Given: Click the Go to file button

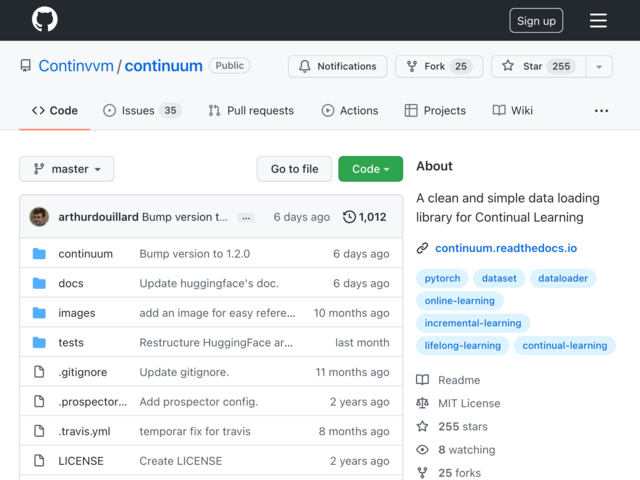Looking at the screenshot, I should tap(294, 169).
